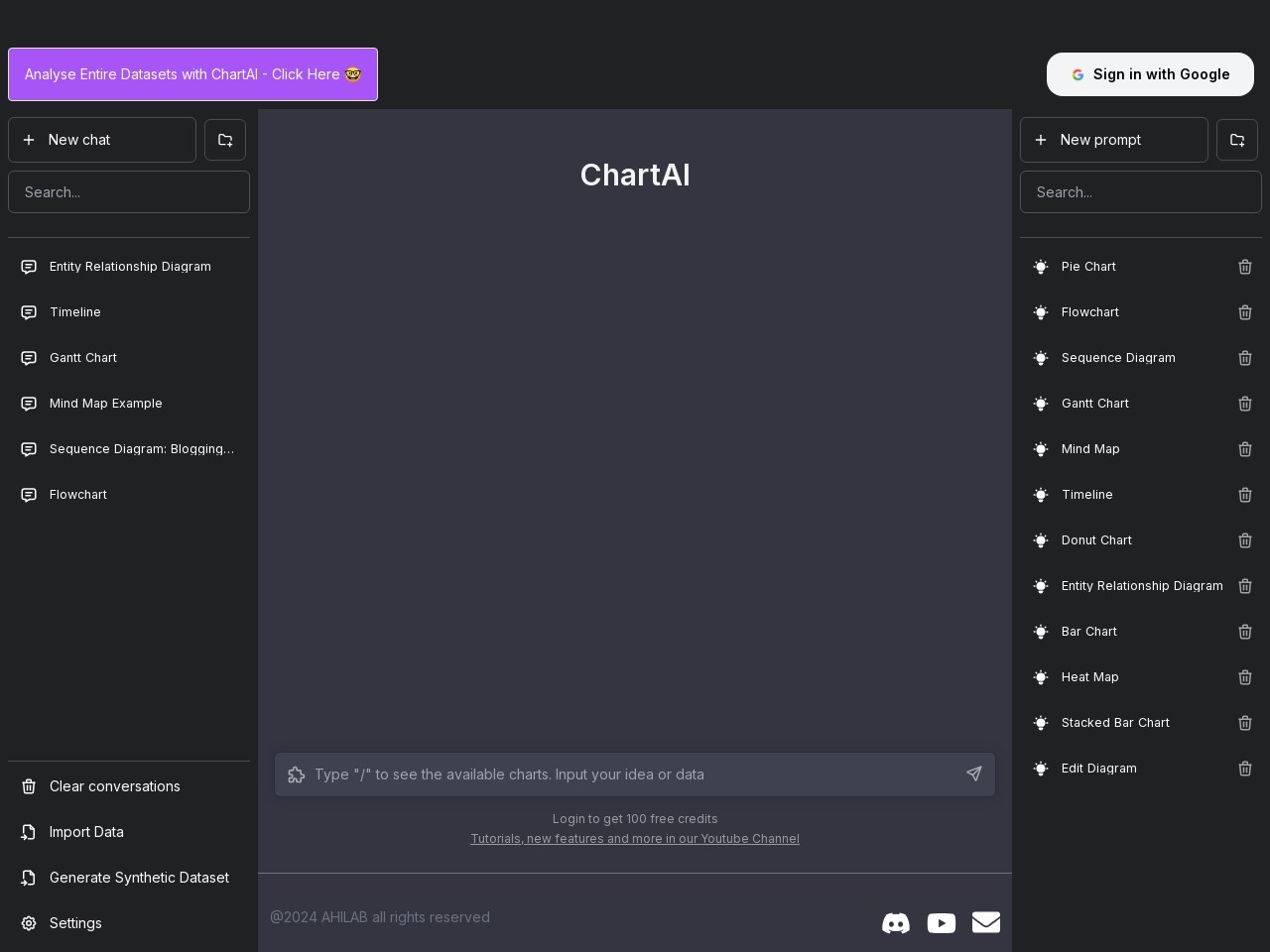This screenshot has width=1270, height=952.
Task: Open Import Data
Action: point(129,832)
